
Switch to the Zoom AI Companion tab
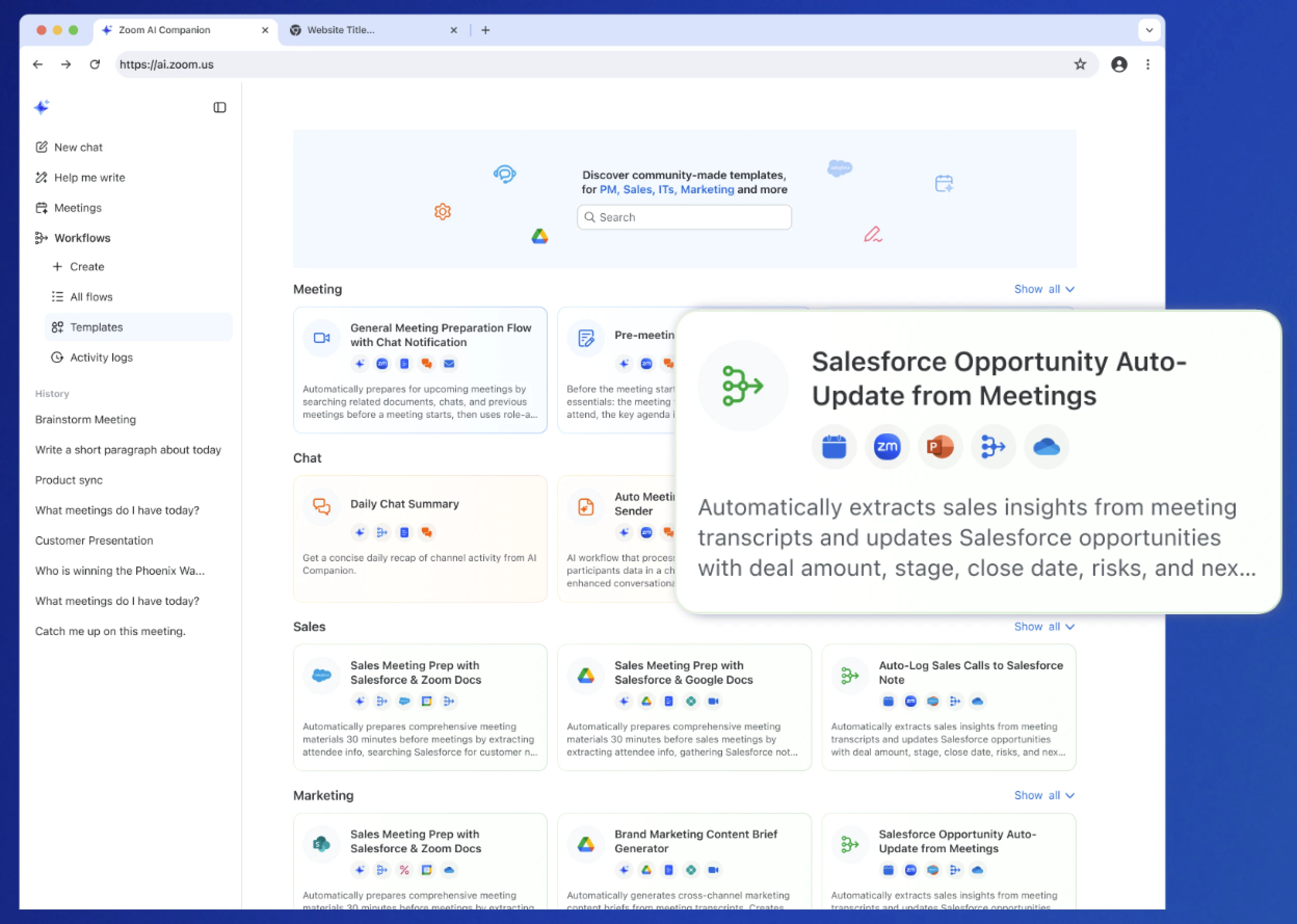point(186,30)
